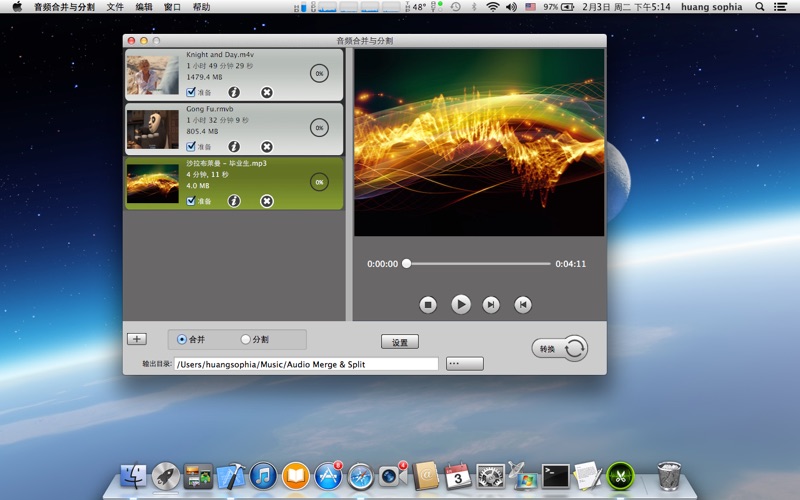Click the info icon for the mp3 file

click(234, 201)
